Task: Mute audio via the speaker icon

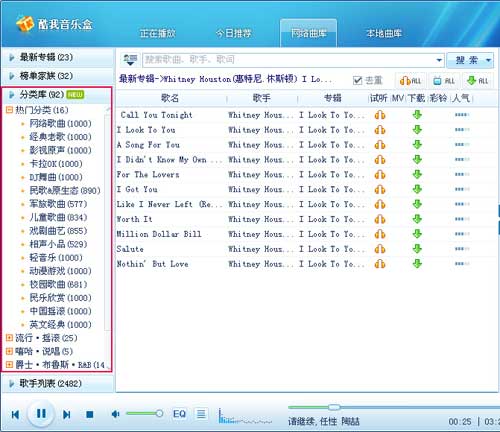Action: point(115,414)
